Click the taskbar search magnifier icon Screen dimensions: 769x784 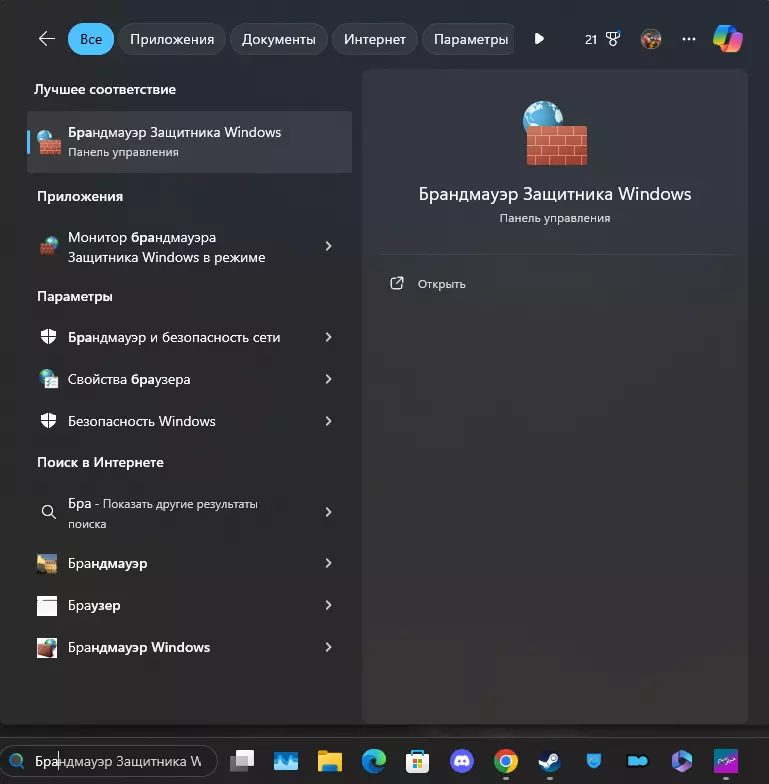point(16,761)
